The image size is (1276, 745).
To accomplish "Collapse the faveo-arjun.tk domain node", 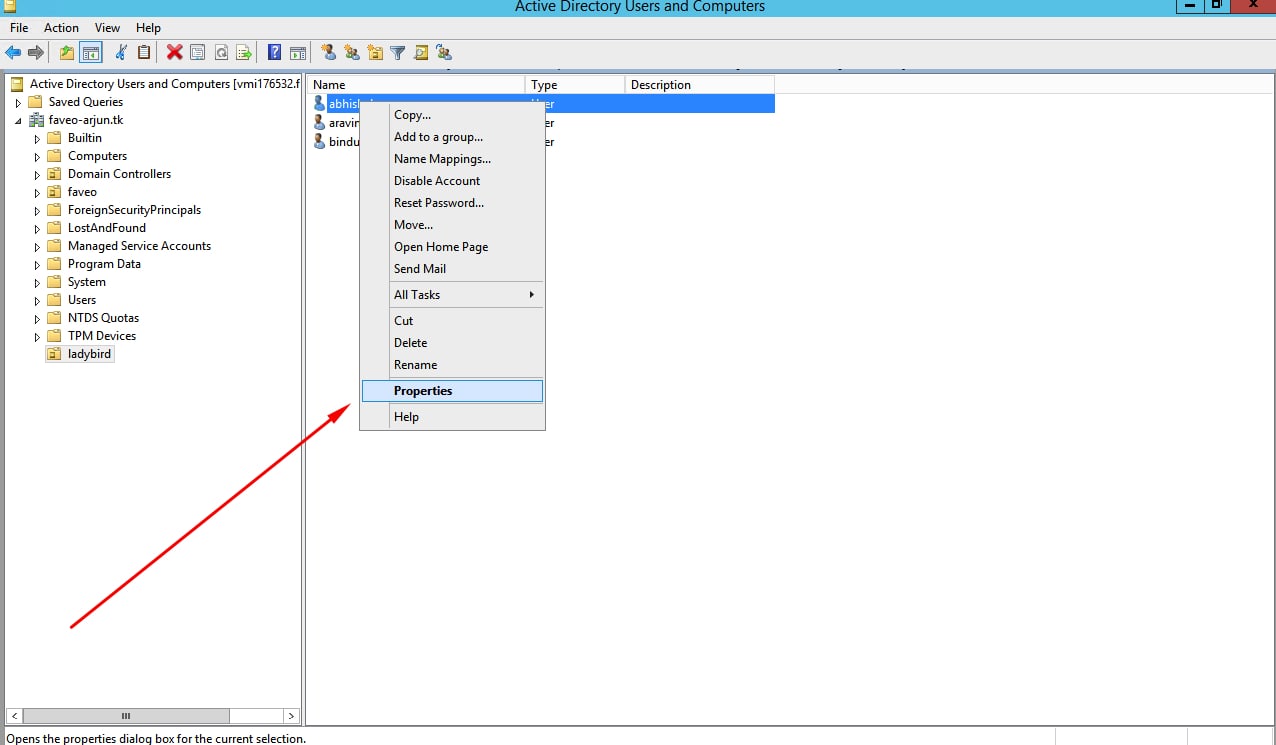I will pos(17,121).
